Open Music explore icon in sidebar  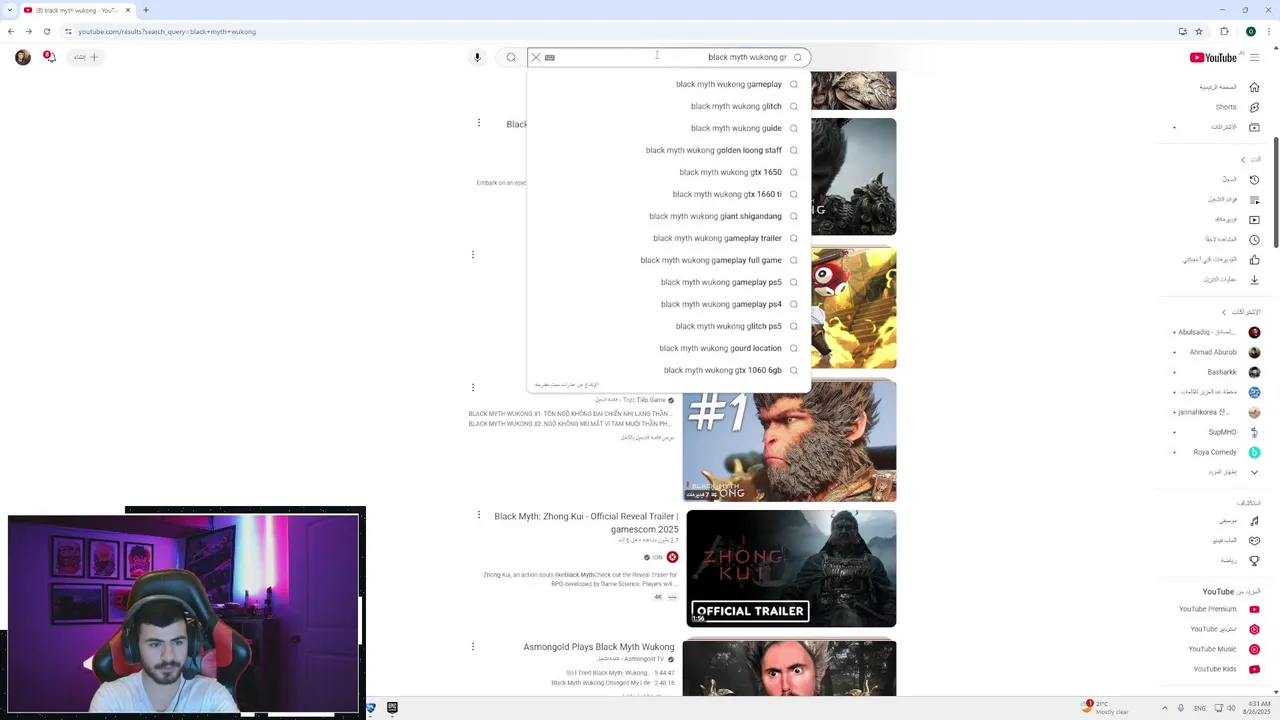[1254, 521]
